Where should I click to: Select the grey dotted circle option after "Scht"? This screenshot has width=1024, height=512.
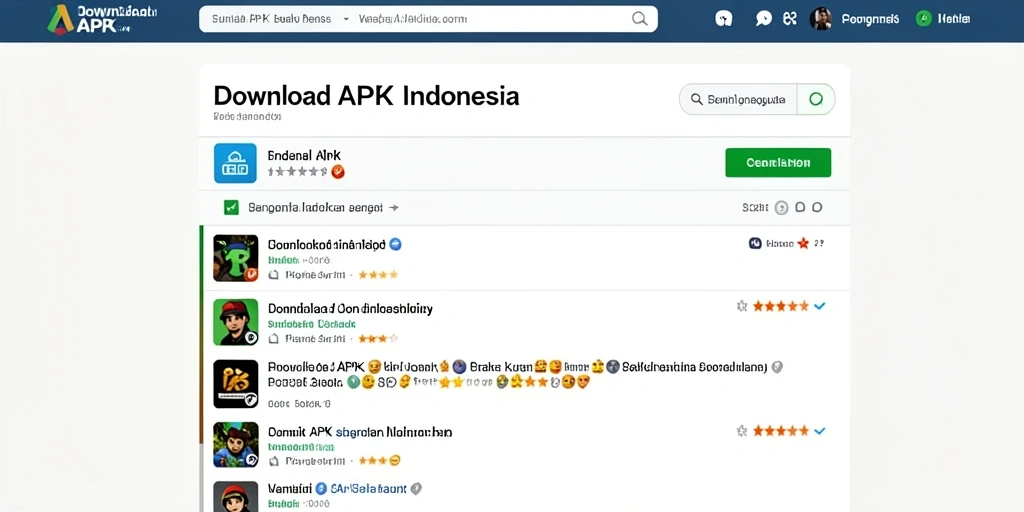click(x=781, y=208)
